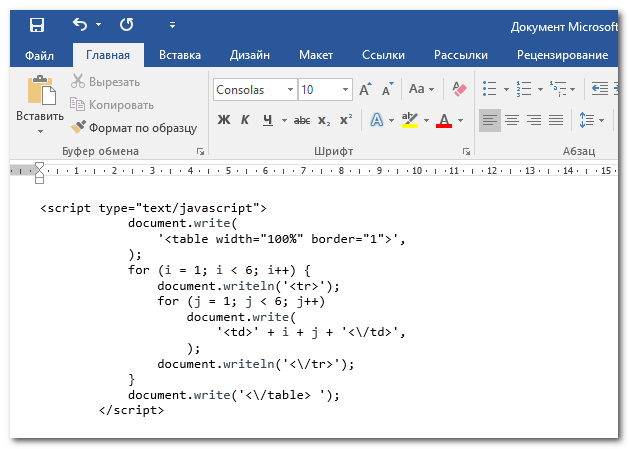Toggle subscript x₂ formatting
The width and height of the screenshot is (629, 449).
(324, 120)
